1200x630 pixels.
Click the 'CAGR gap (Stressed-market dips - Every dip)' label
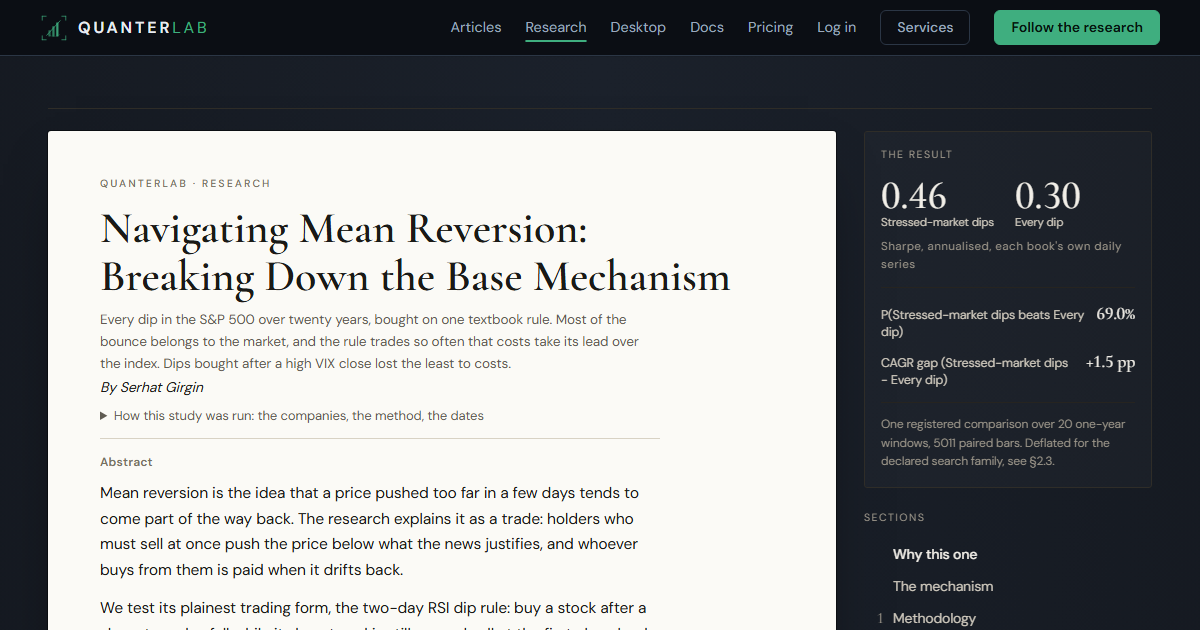click(974, 371)
